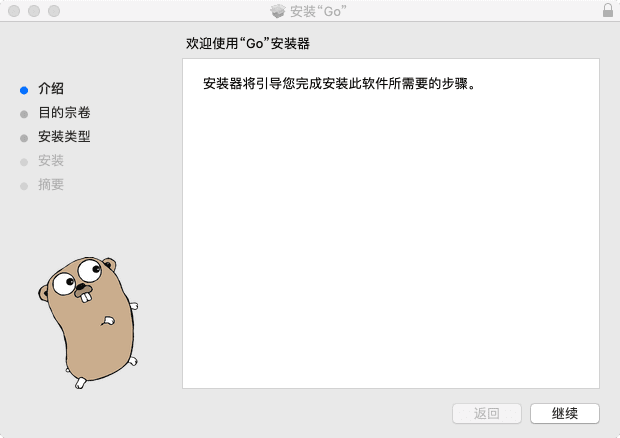Select the dimmed 安装 step label
Screen dimensions: 620x438
[51, 161]
